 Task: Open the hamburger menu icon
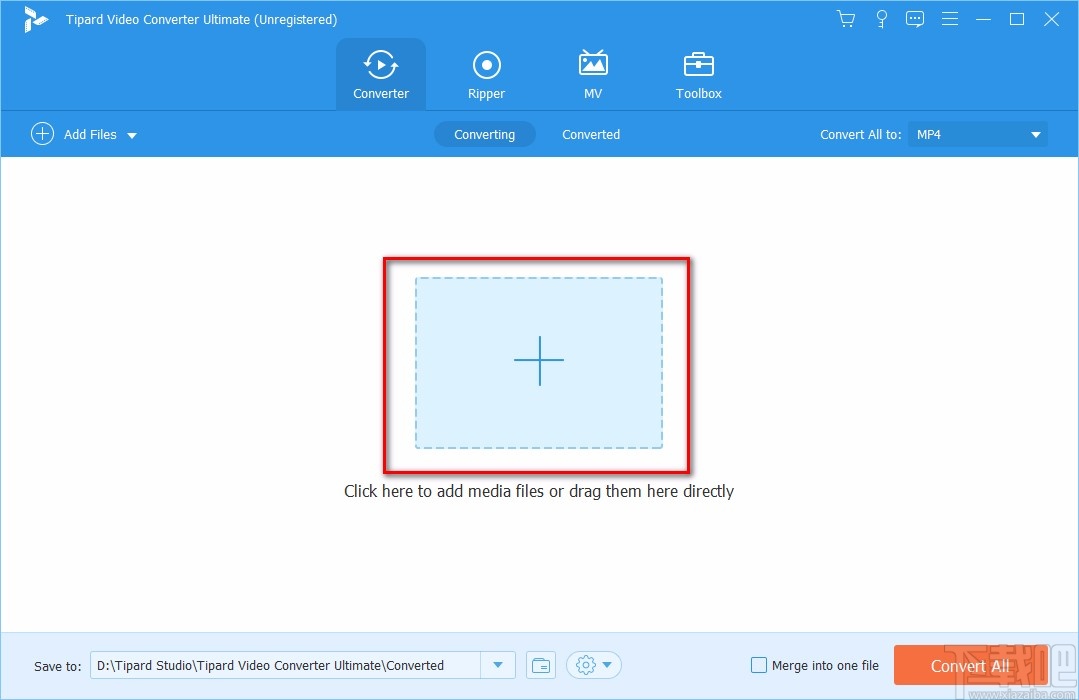click(949, 18)
